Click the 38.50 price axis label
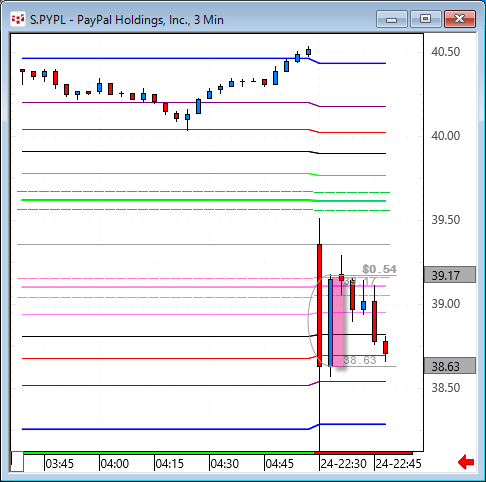Viewport: 486px width, 482px height. (445, 388)
